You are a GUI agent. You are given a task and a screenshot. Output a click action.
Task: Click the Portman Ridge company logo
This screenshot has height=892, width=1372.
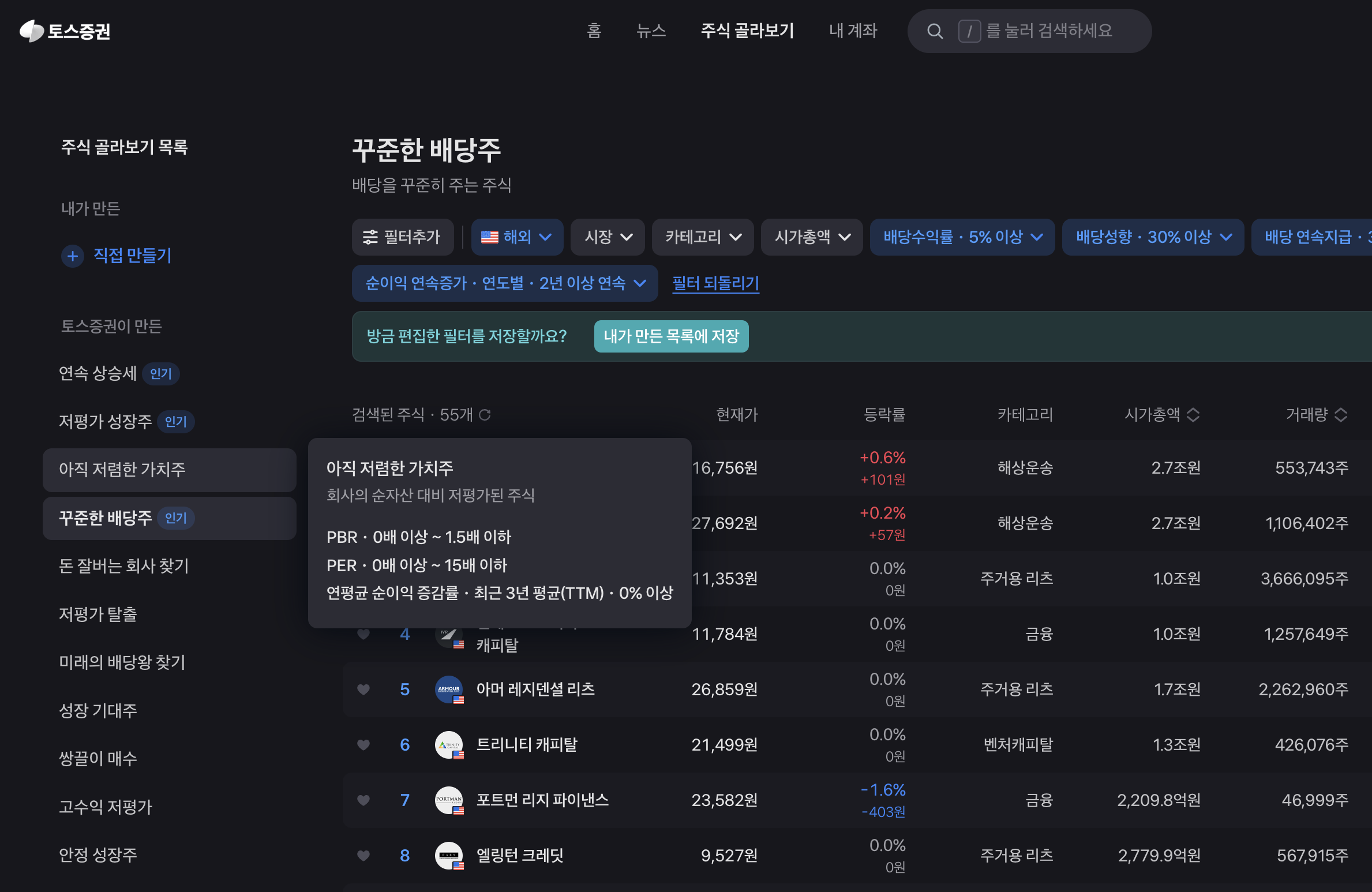(x=449, y=800)
